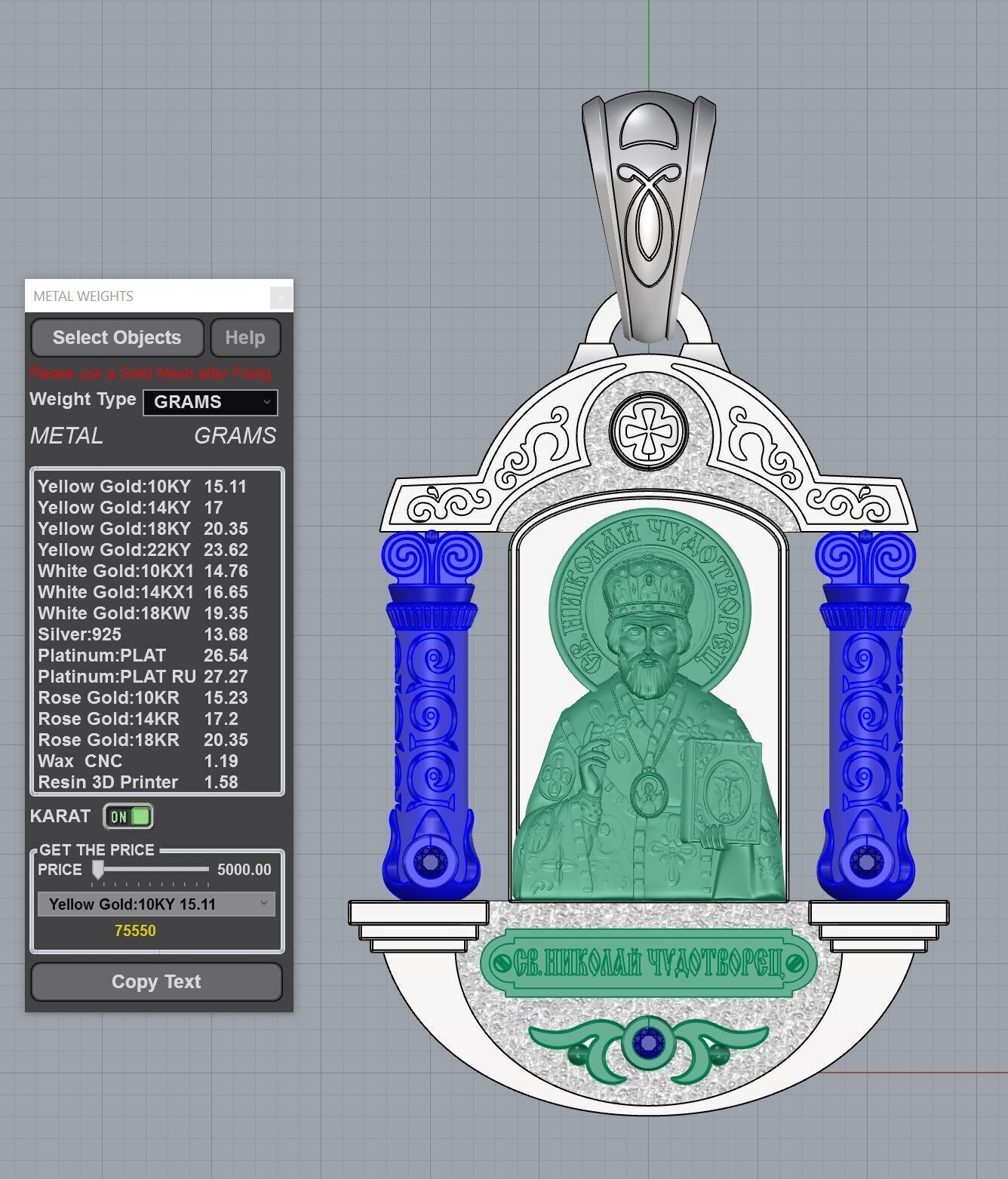Screen dimensions: 1008x1179
Task: Open the Help button
Action: 245,337
